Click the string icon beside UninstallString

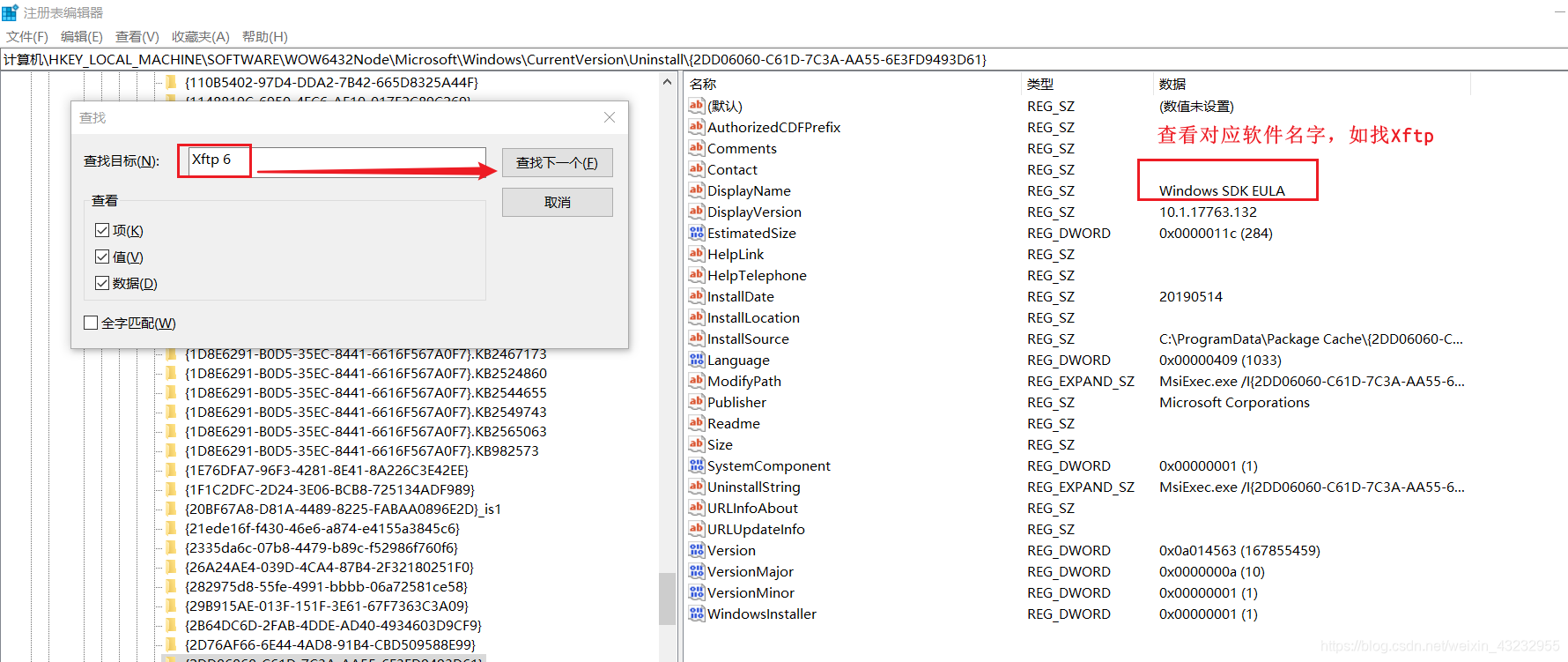tap(697, 487)
